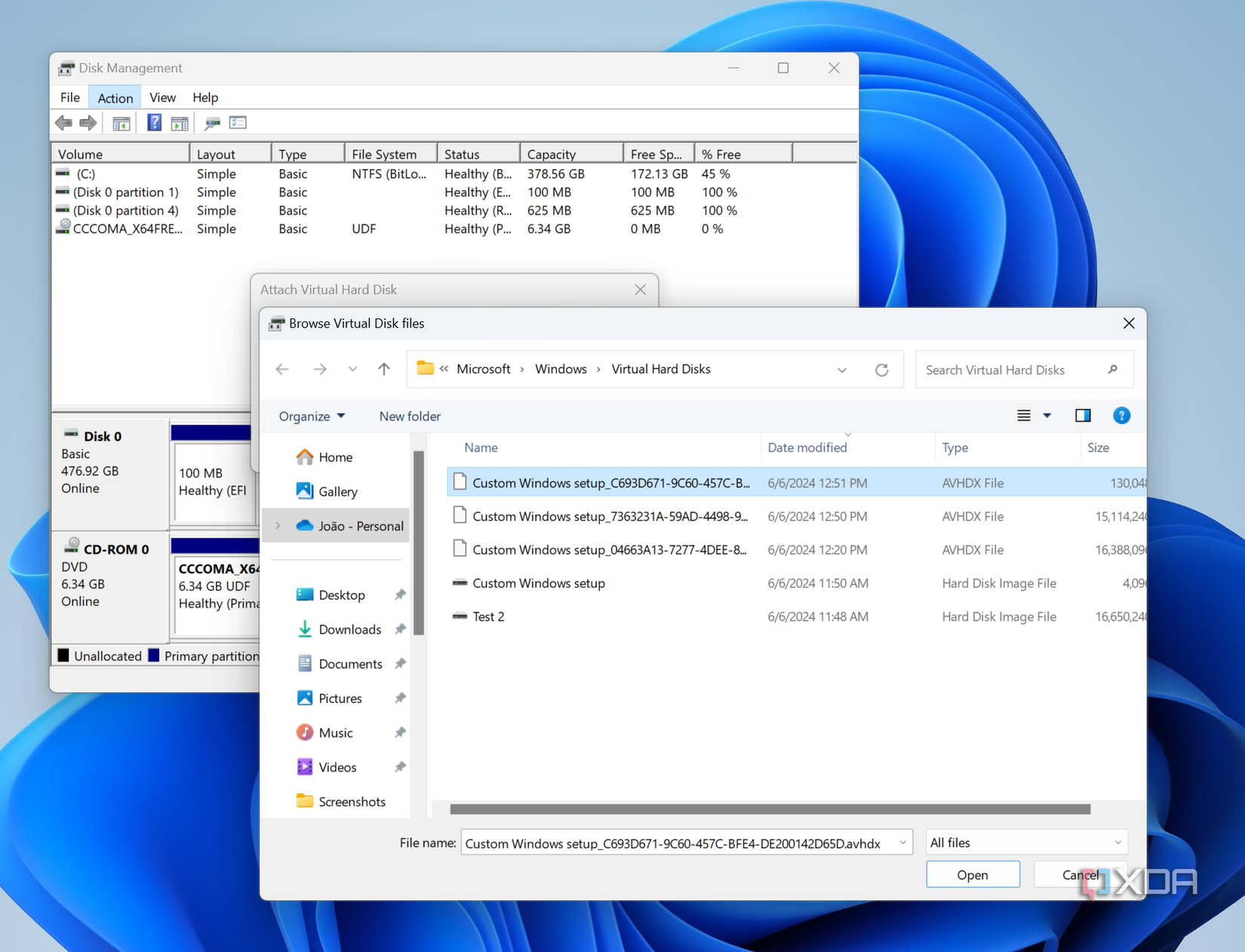Open the All files type filter dropdown
The width and height of the screenshot is (1245, 952).
point(1025,843)
